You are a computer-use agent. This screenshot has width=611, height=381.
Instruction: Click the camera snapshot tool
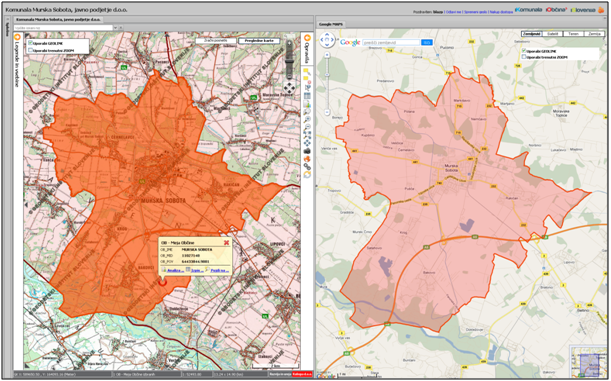307,151
